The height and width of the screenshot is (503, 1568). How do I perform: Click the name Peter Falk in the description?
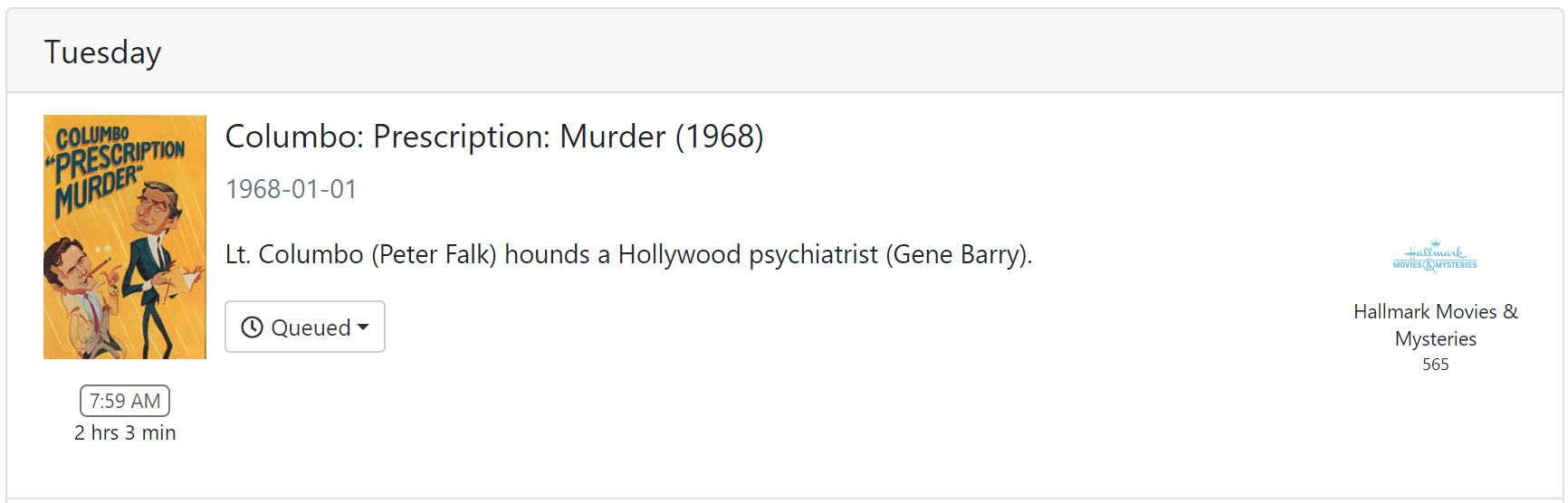435,255
